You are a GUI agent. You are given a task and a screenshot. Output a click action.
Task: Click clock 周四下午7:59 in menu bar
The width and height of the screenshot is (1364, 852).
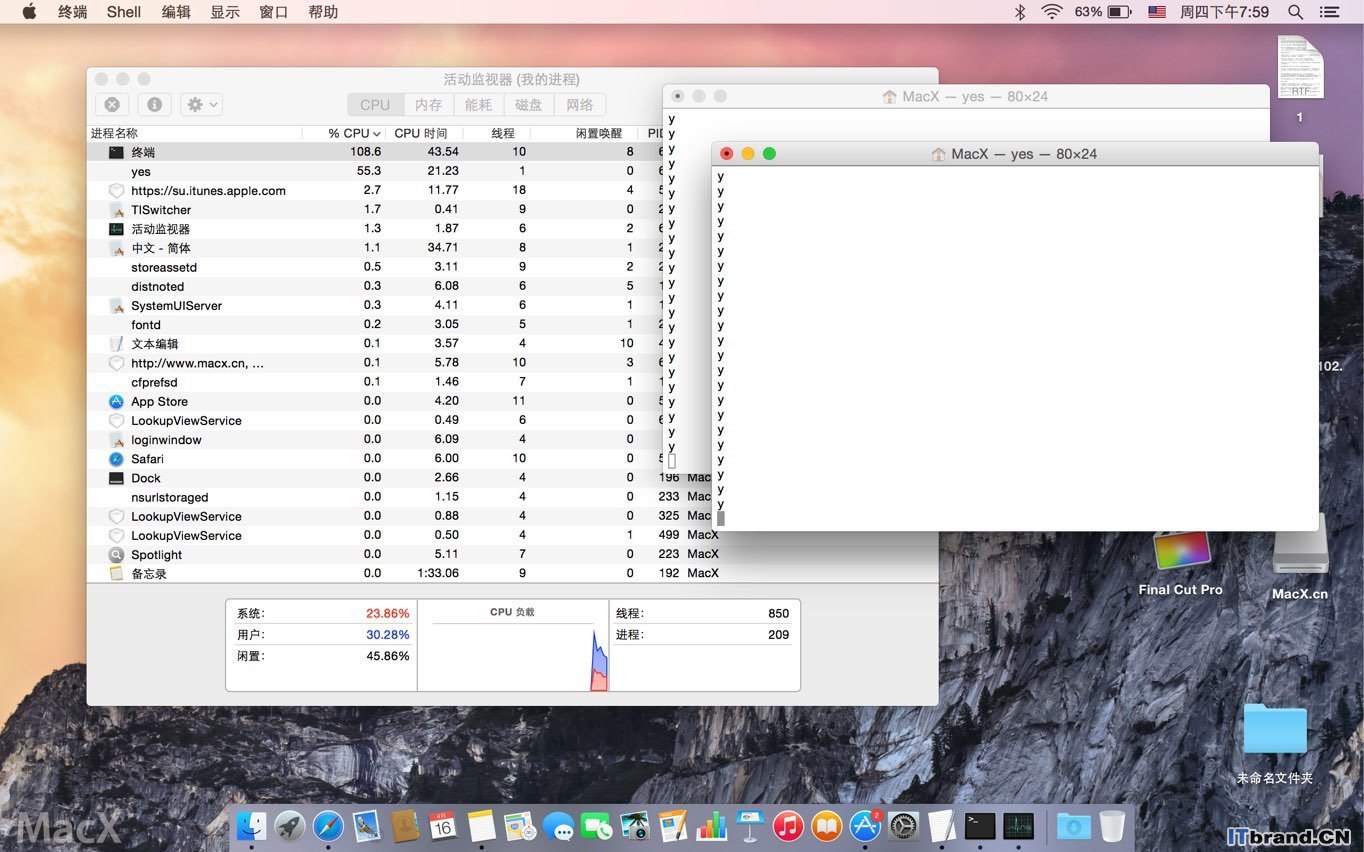[1224, 12]
